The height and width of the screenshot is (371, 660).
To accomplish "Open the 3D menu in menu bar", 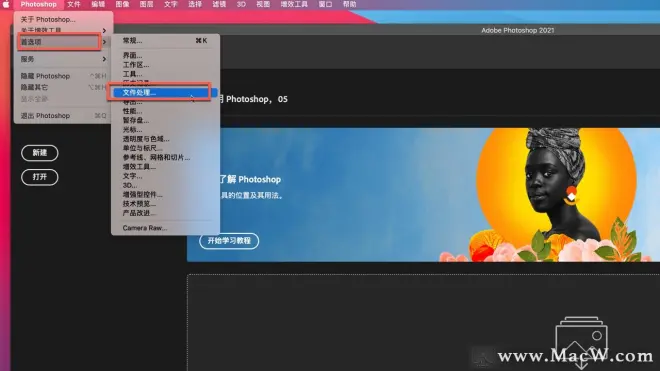I will 241,4.
